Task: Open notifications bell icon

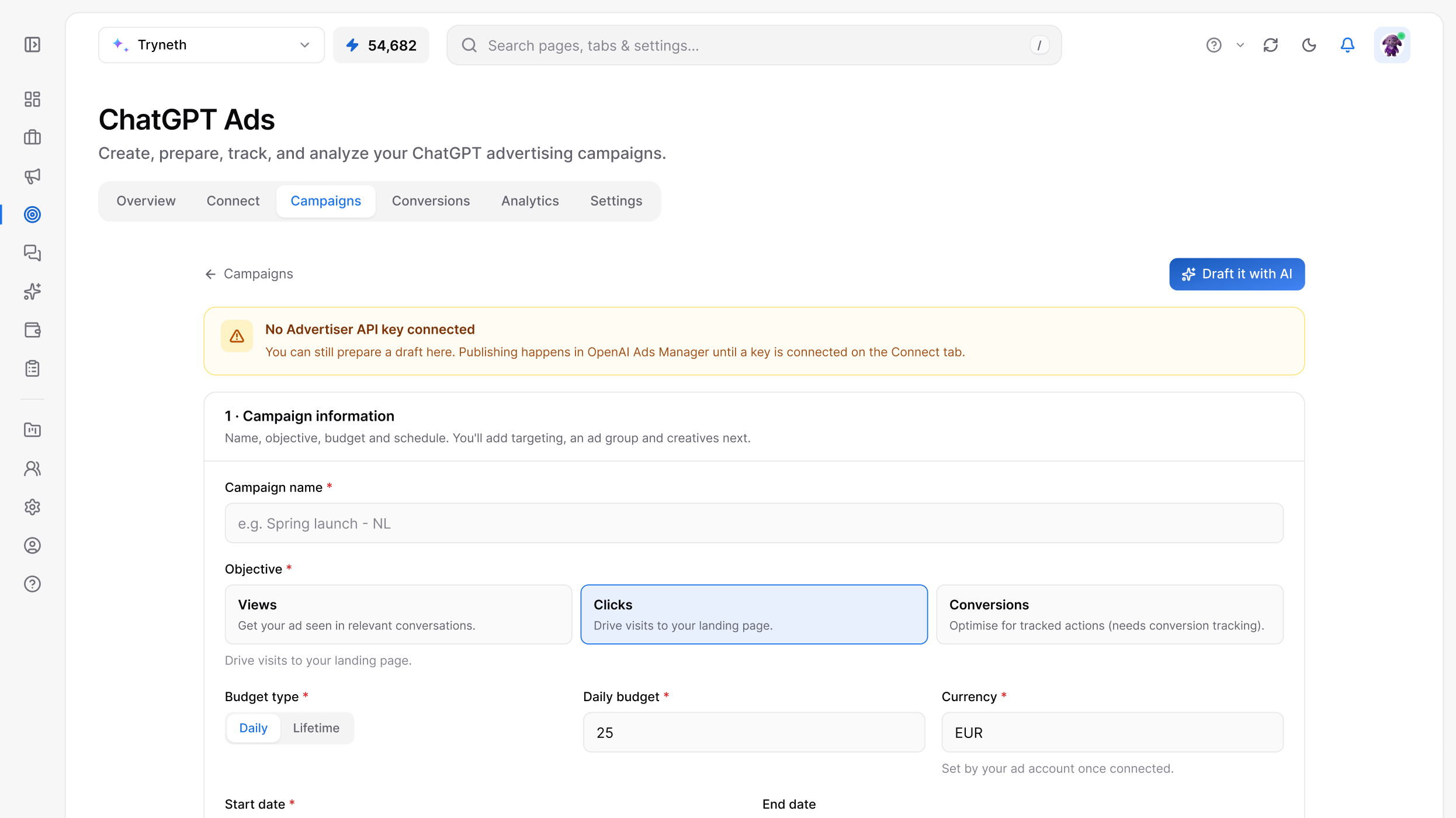Action: click(x=1347, y=45)
